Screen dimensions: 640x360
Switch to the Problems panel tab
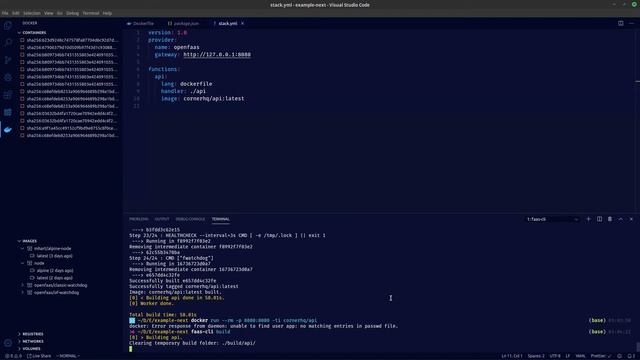[x=139, y=219]
